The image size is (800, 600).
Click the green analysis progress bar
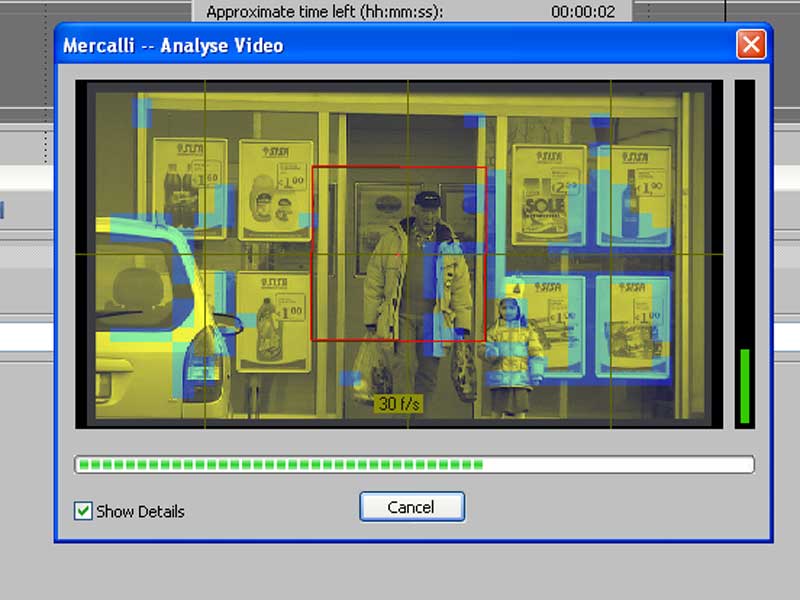[280, 465]
